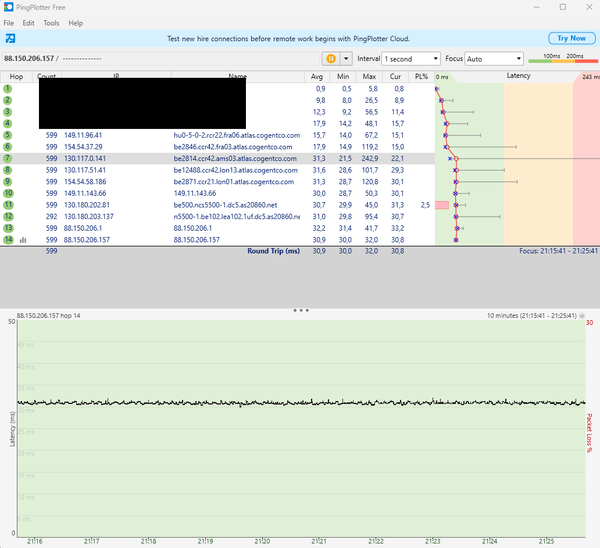Sort by the Max column header
This screenshot has height=548, width=600.
tap(369, 77)
